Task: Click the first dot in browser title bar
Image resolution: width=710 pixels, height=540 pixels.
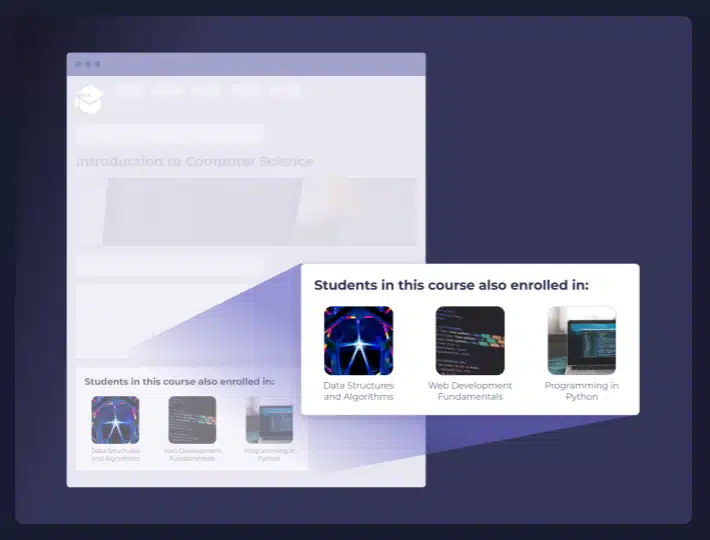Action: coord(78,64)
